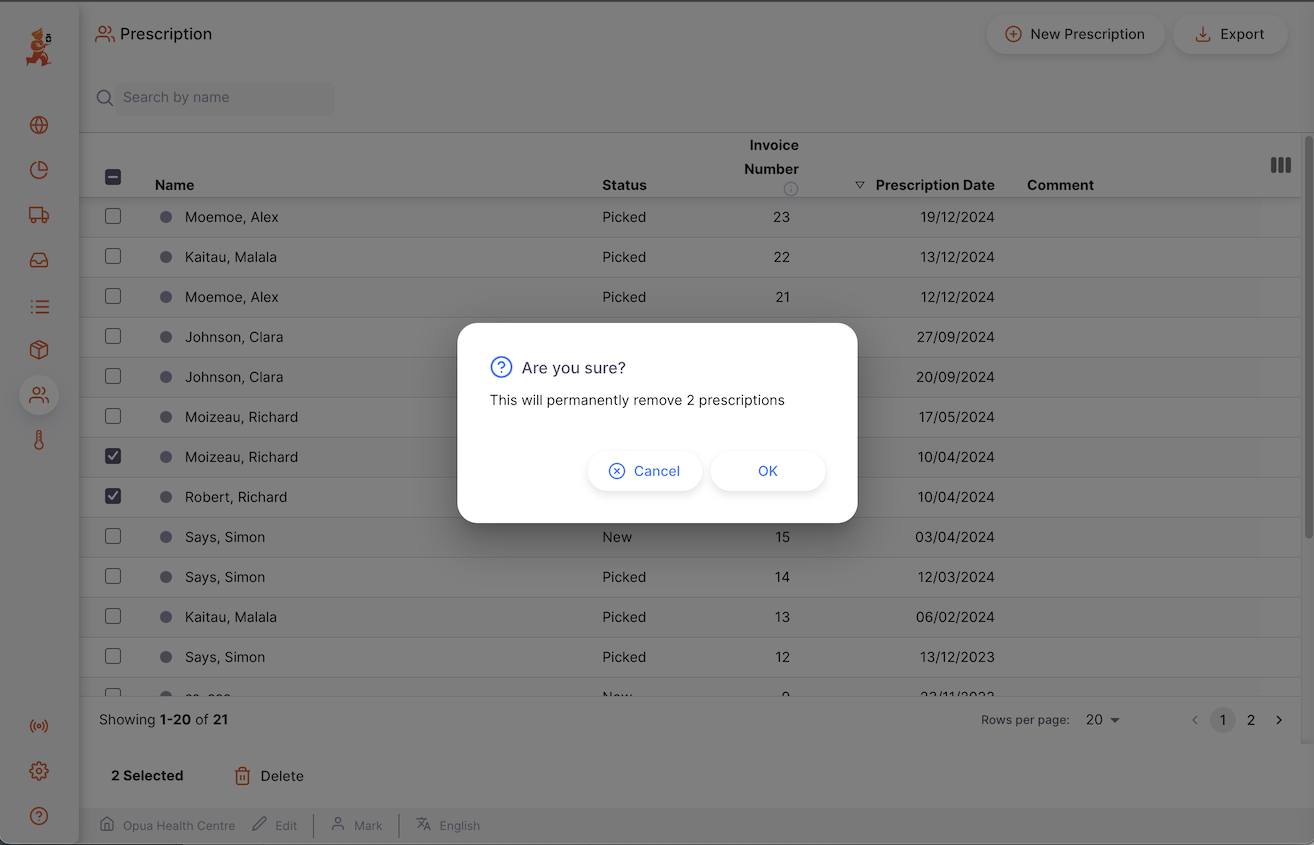
Task: Click the Search by name field
Action: click(225, 97)
